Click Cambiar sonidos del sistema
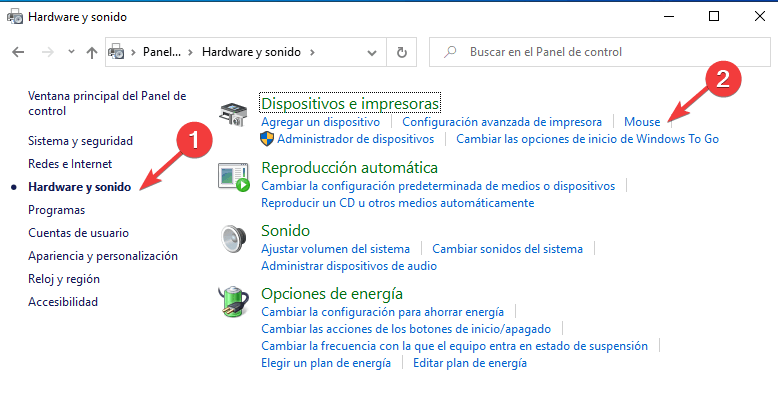This screenshot has height=393, width=778. click(507, 249)
